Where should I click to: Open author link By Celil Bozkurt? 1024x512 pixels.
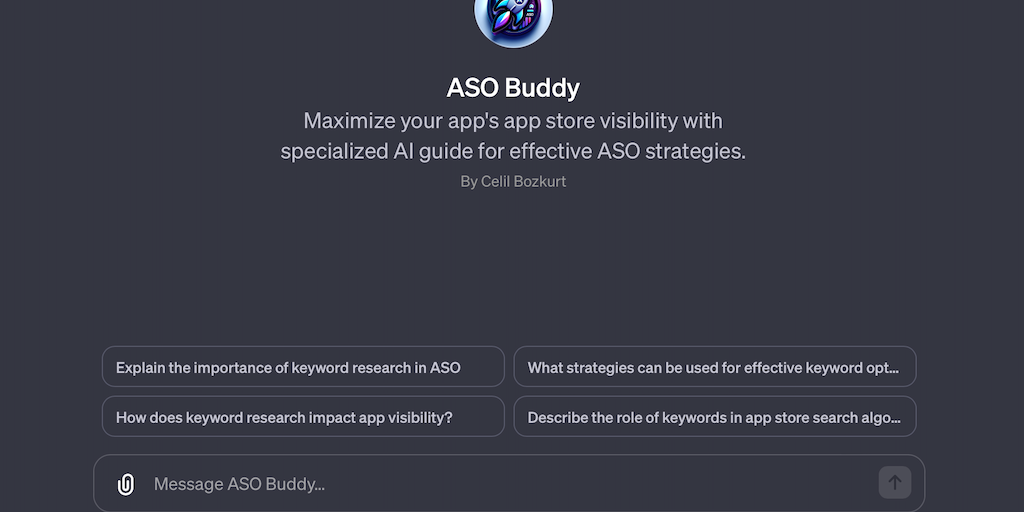coord(513,181)
